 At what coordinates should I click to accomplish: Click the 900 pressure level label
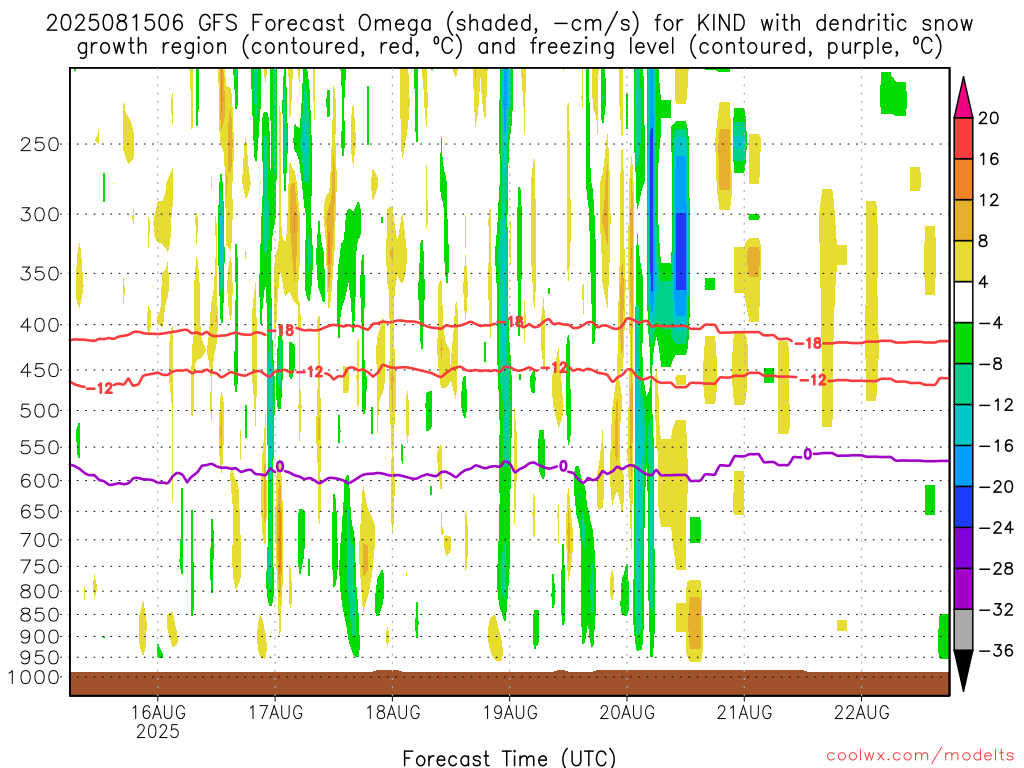(x=40, y=637)
